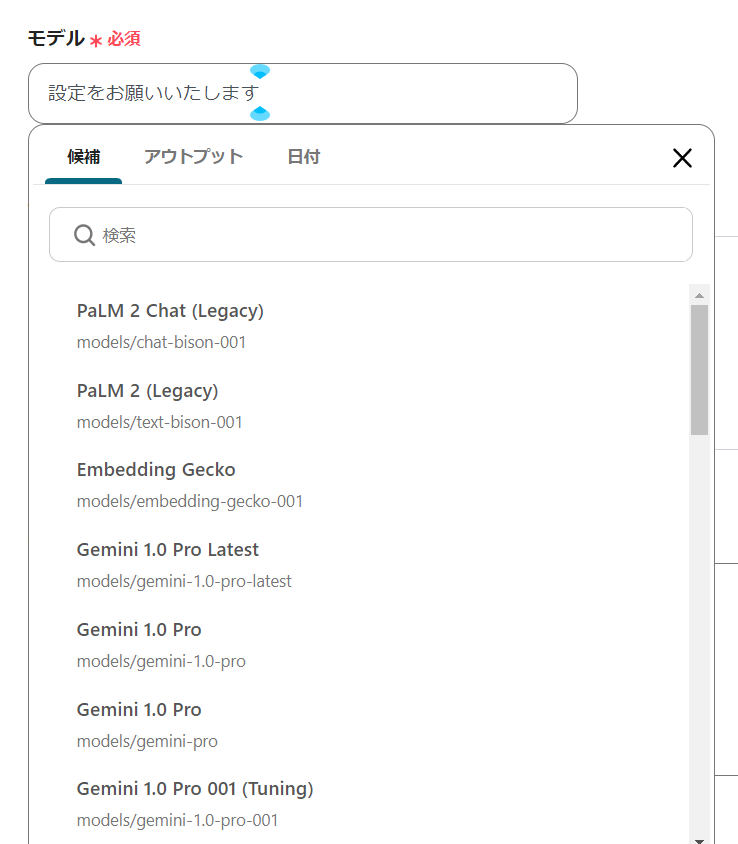The width and height of the screenshot is (738, 844).
Task: Click models/gemini-1.0-pro-latest text
Action: pos(184,582)
